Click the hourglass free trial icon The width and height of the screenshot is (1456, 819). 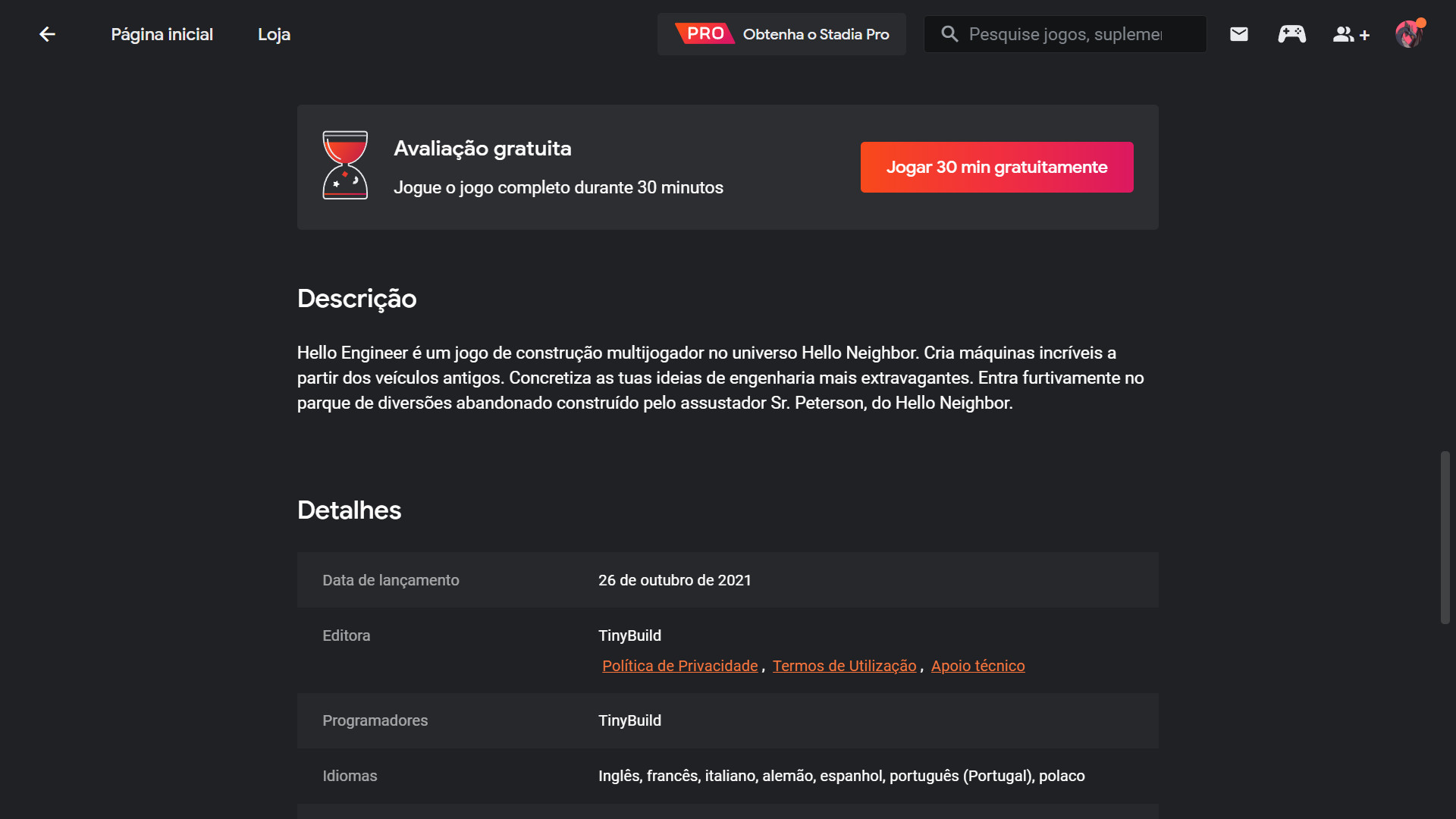pos(345,165)
